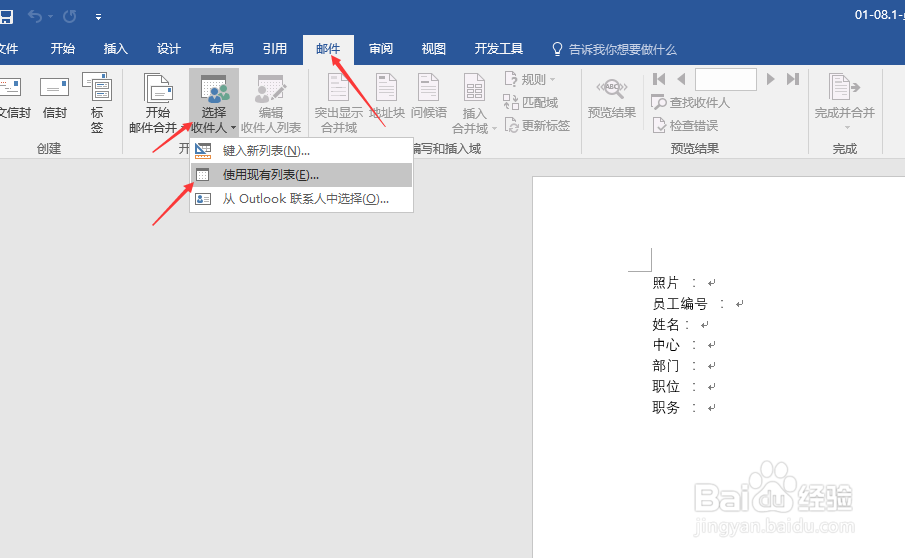Open the 插入 ribbon tab
This screenshot has height=558, width=905.
tap(115, 49)
